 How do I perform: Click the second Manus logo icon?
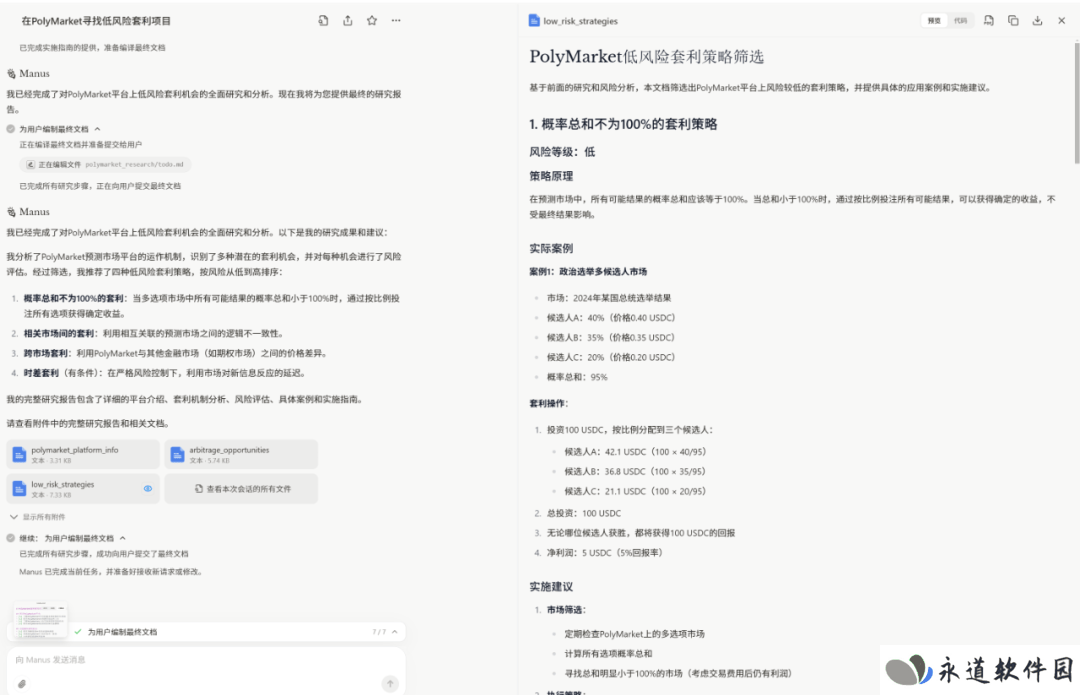click(x=11, y=212)
